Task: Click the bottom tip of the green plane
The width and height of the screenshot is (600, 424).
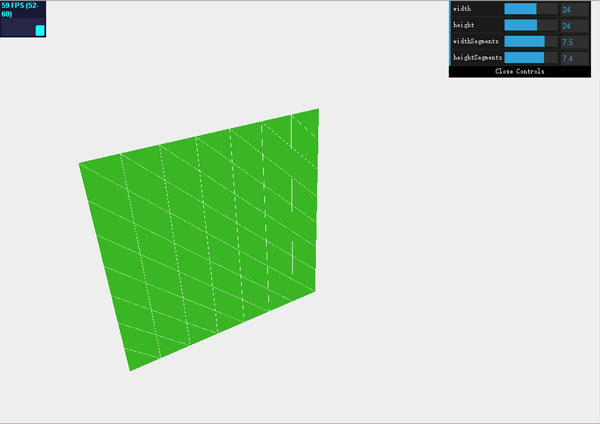Action: (130, 369)
